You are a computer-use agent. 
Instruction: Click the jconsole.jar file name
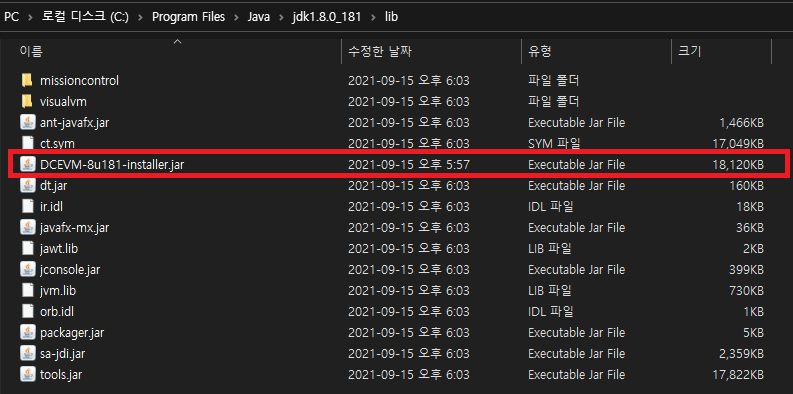(x=70, y=270)
